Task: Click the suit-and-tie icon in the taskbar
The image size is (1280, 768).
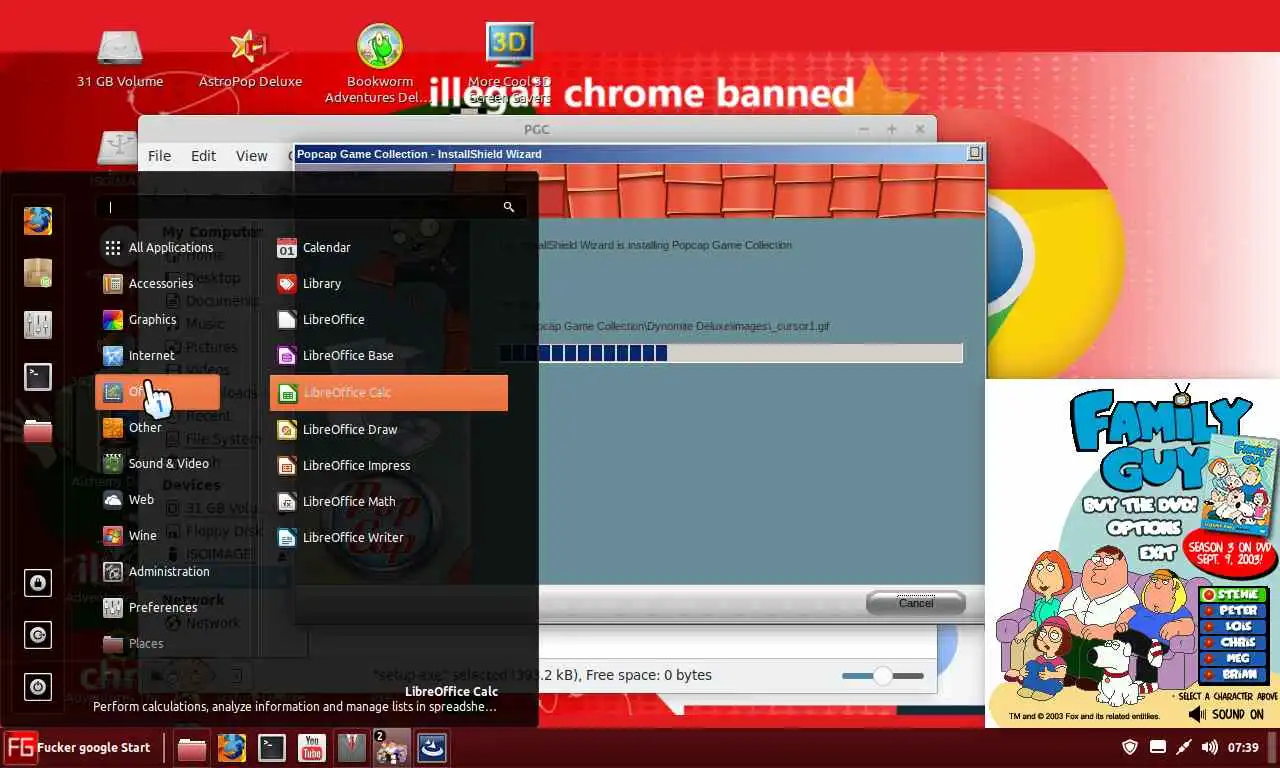Action: 352,748
